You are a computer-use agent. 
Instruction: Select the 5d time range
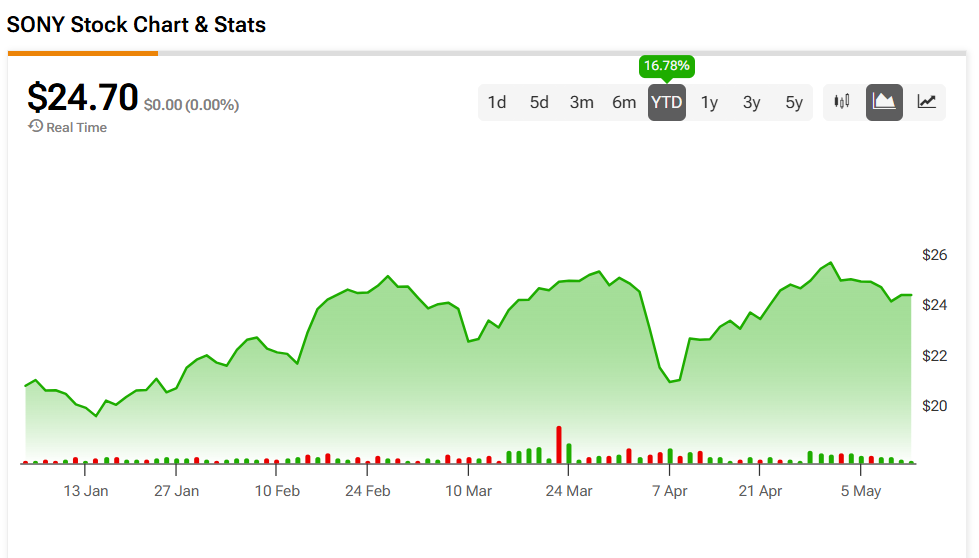539,102
